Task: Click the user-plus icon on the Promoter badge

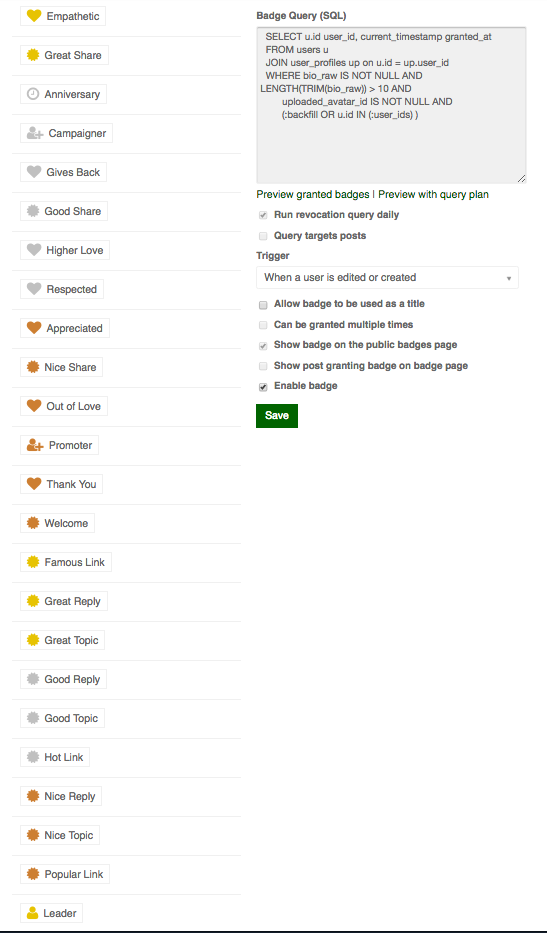Action: click(x=35, y=445)
